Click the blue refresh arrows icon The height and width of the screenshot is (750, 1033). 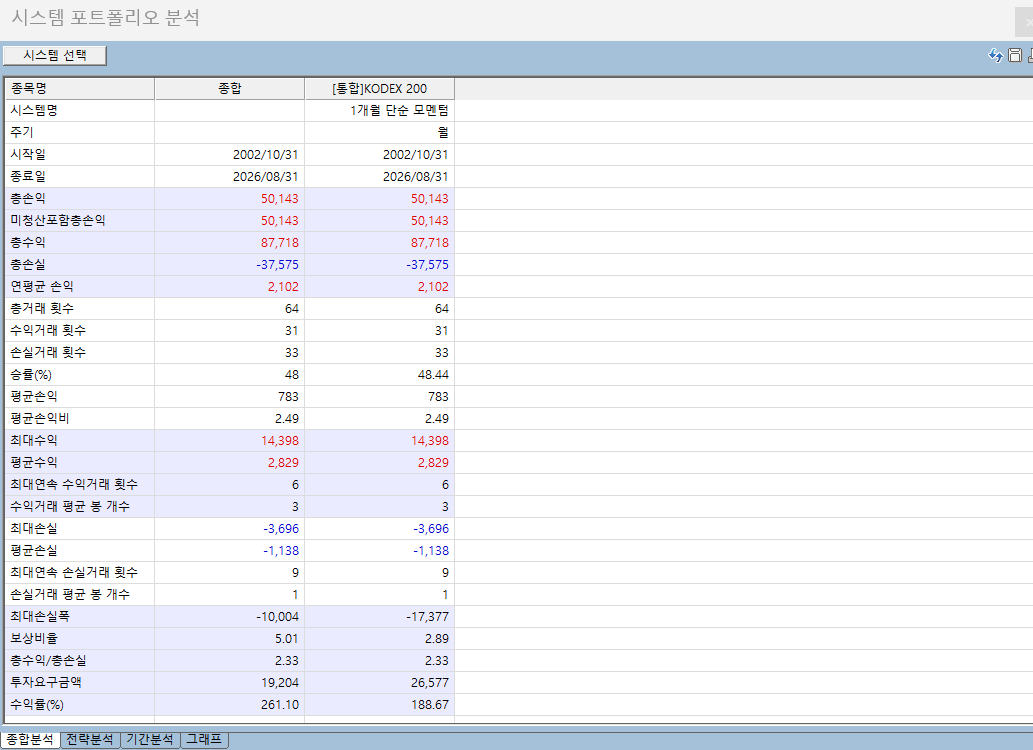point(995,55)
